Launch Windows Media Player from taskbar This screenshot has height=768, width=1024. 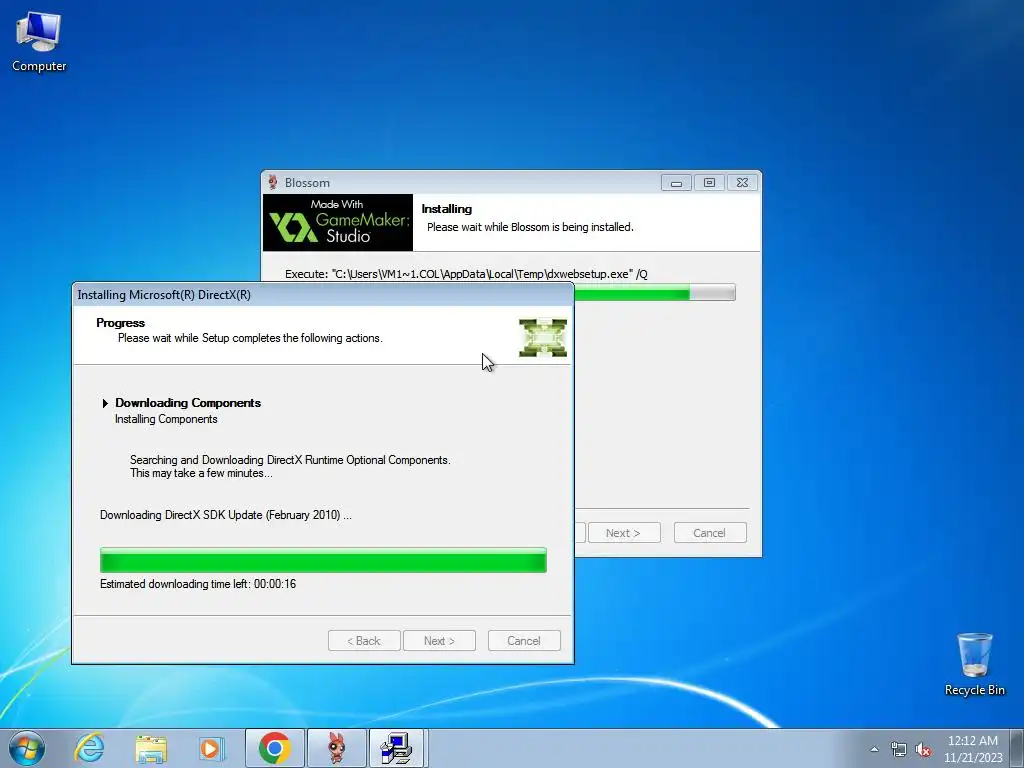pyautogui.click(x=211, y=748)
